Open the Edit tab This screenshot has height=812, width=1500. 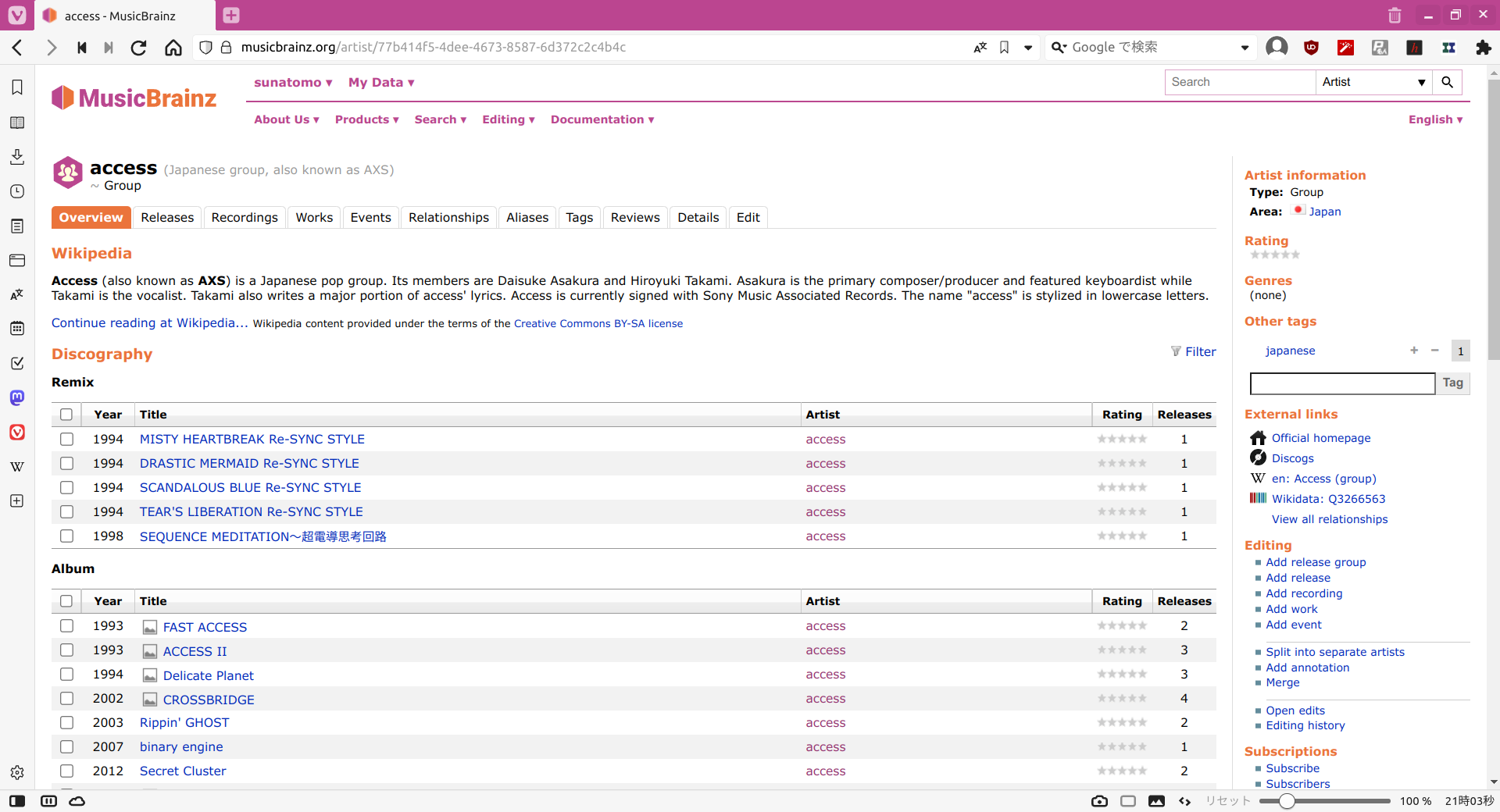tap(748, 218)
